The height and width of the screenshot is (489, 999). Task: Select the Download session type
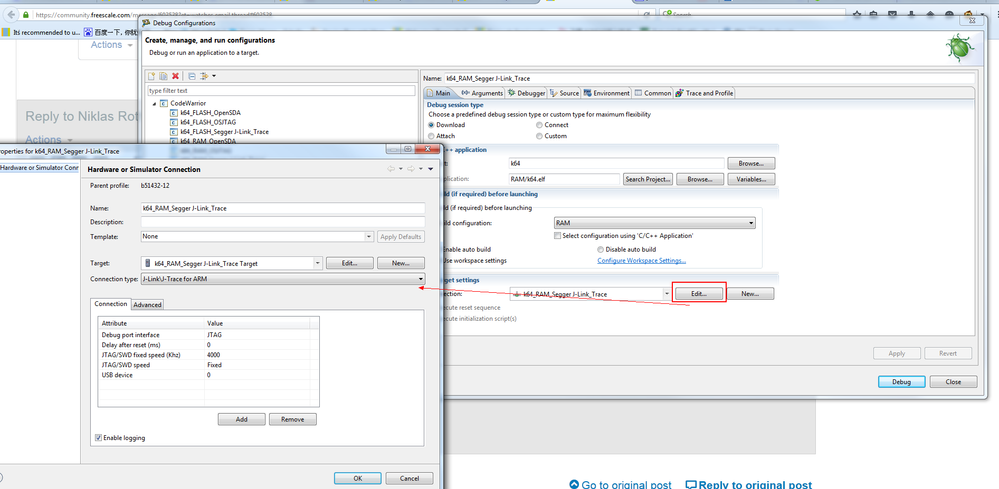pos(432,125)
